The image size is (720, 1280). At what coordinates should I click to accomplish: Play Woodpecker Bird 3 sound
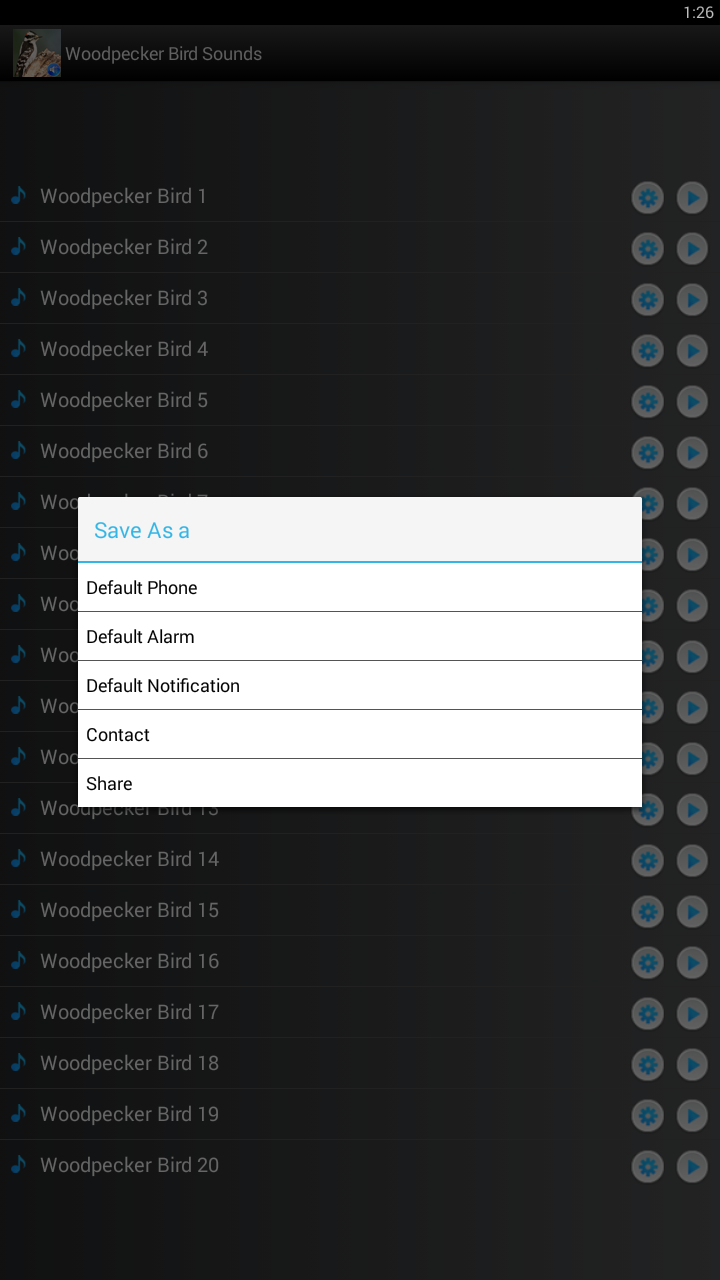692,300
